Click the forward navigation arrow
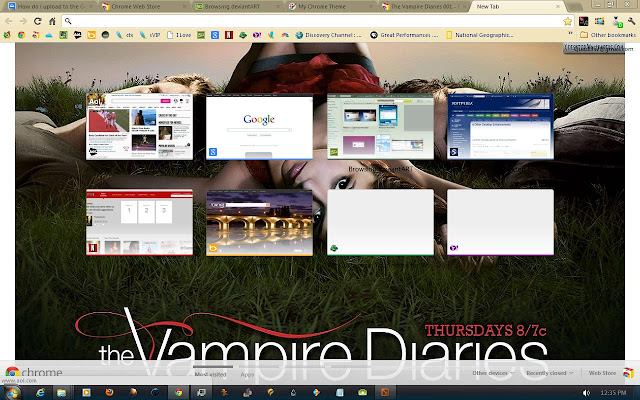Screen dimensions: 640x400 [x=23, y=21]
